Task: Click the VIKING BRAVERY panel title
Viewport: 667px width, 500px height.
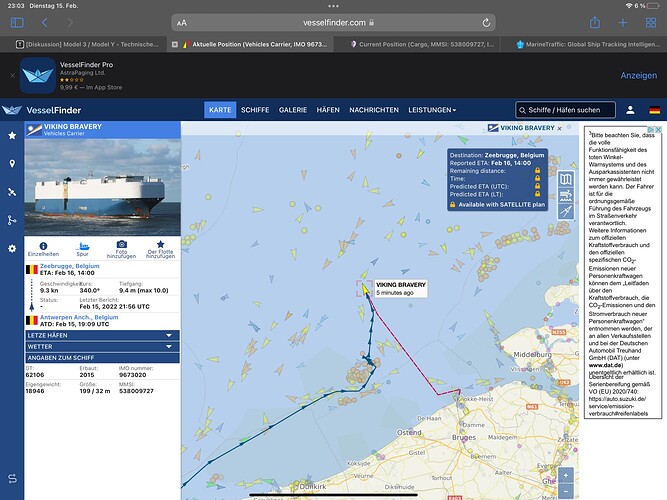Action: 73,126
